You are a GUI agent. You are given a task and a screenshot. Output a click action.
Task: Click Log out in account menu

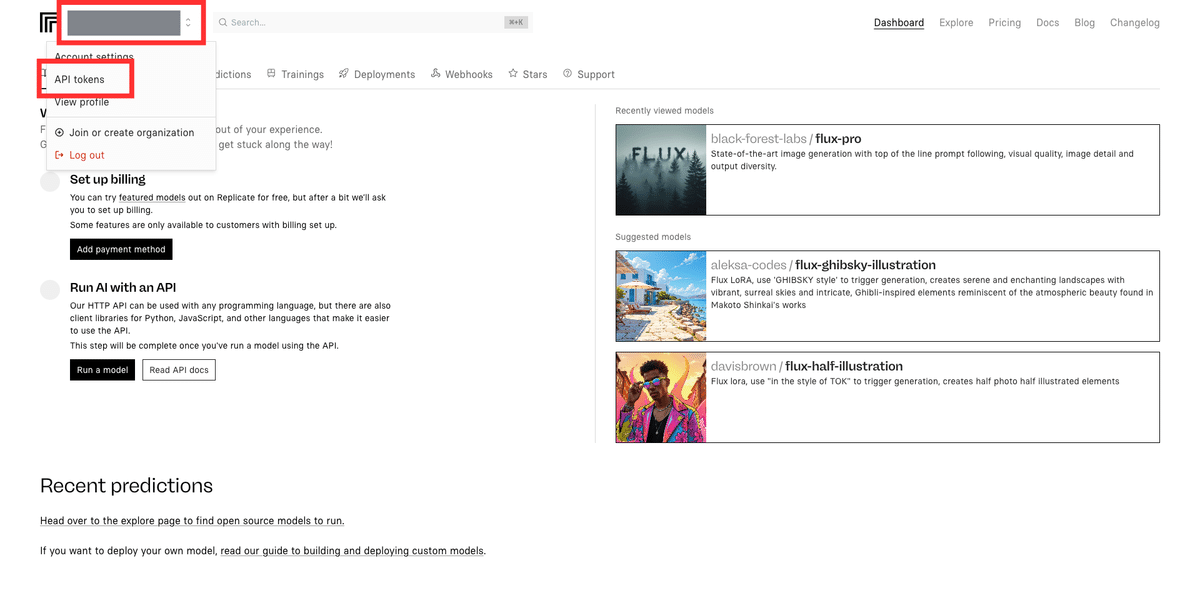point(86,155)
